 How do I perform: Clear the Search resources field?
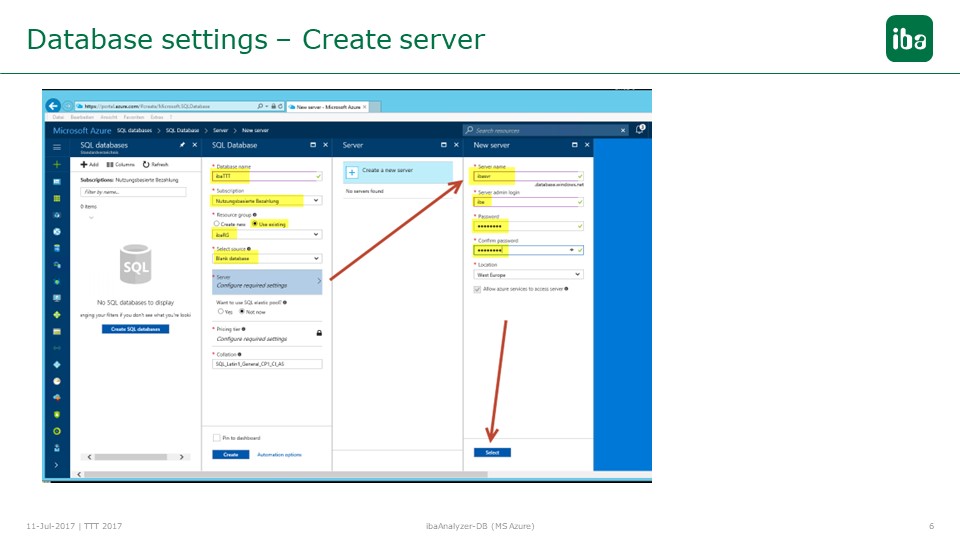coord(623,130)
